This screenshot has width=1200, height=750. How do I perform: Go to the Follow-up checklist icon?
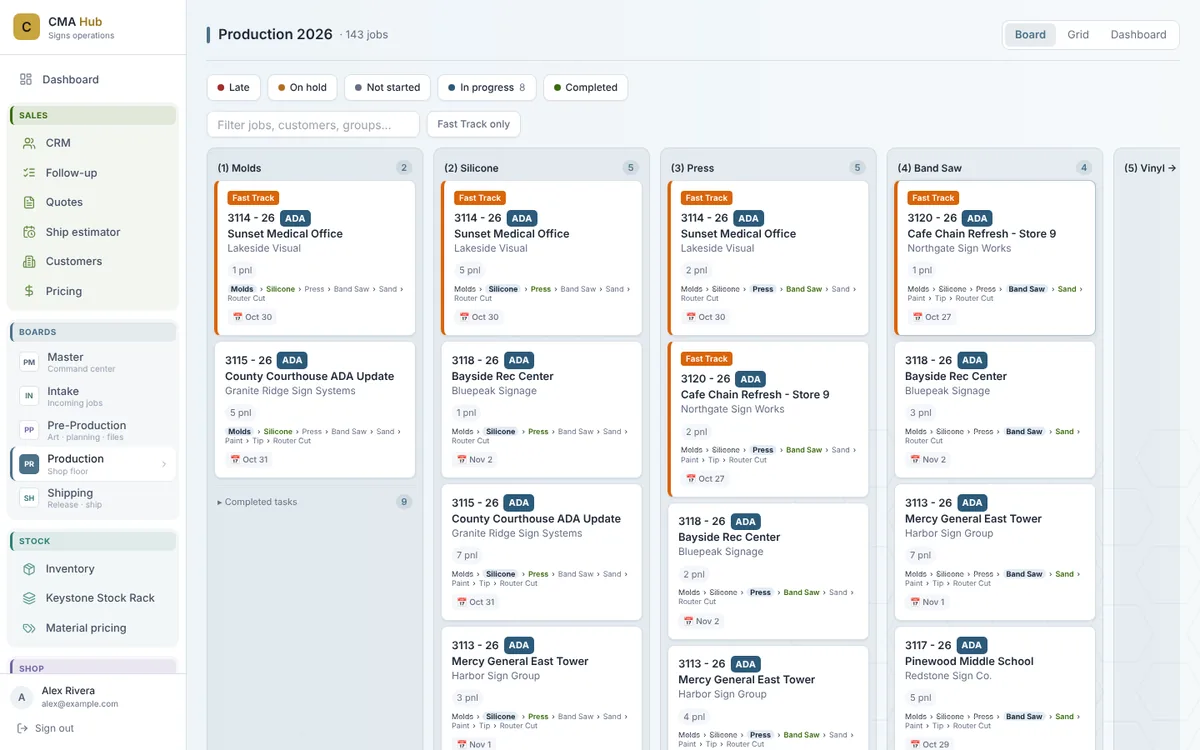click(29, 173)
